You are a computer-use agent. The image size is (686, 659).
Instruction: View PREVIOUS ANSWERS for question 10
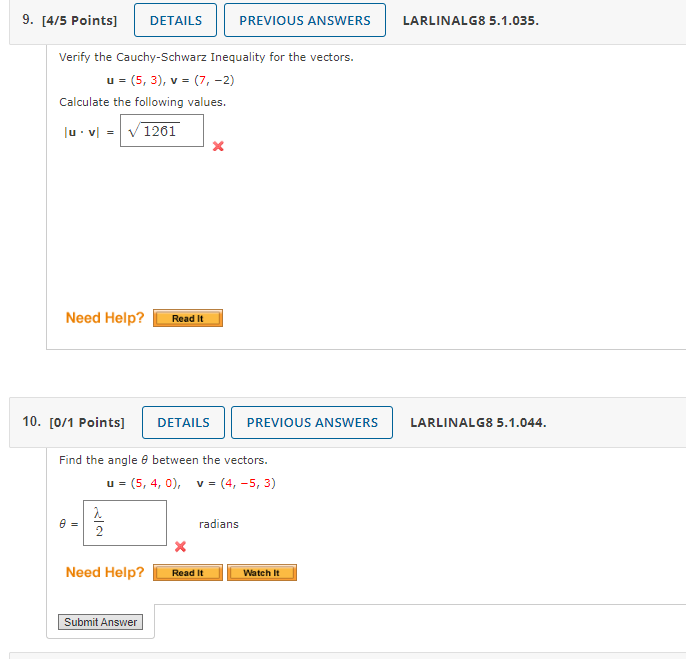pos(312,422)
